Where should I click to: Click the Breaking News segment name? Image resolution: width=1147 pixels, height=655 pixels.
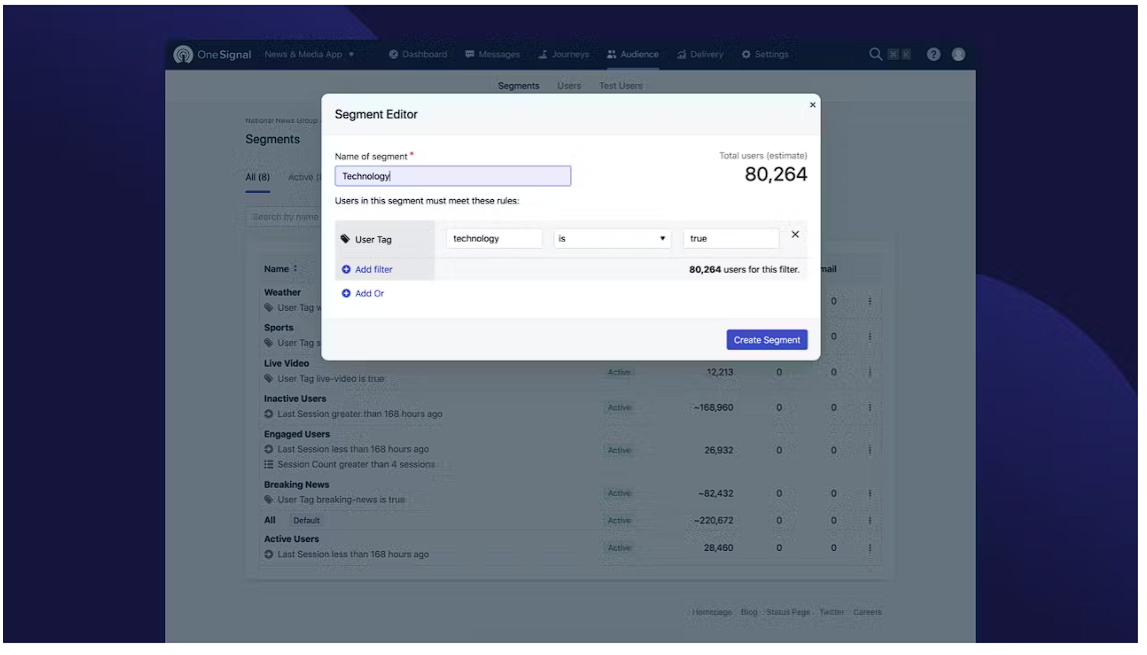pyautogui.click(x=298, y=486)
